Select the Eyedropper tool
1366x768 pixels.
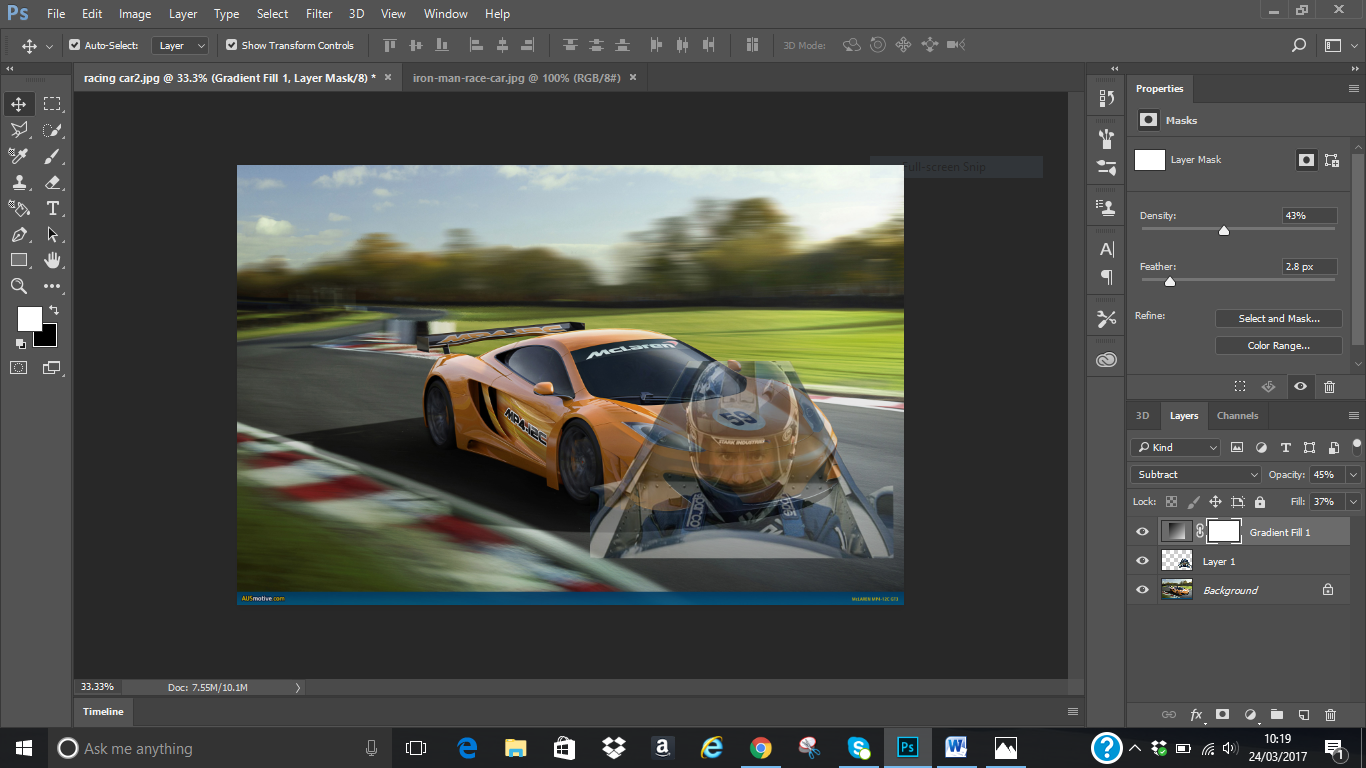coord(19,156)
